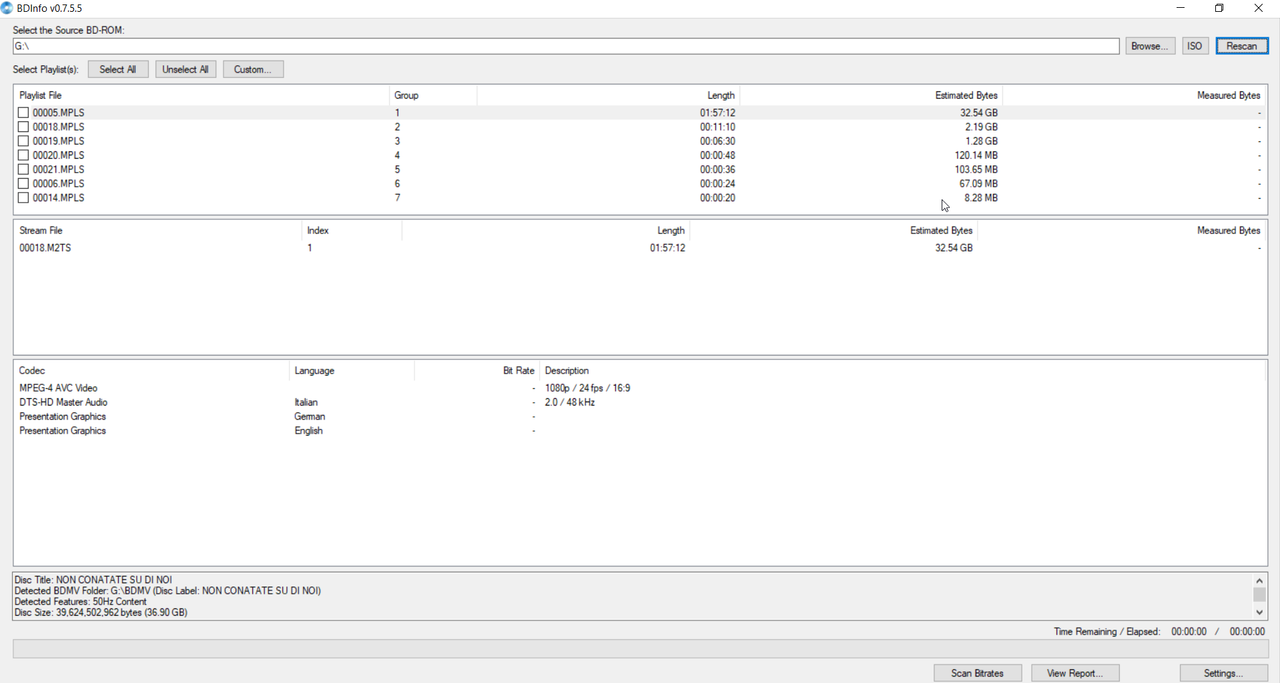1280x683 pixels.
Task: Click the ISO button
Action: pyautogui.click(x=1195, y=46)
